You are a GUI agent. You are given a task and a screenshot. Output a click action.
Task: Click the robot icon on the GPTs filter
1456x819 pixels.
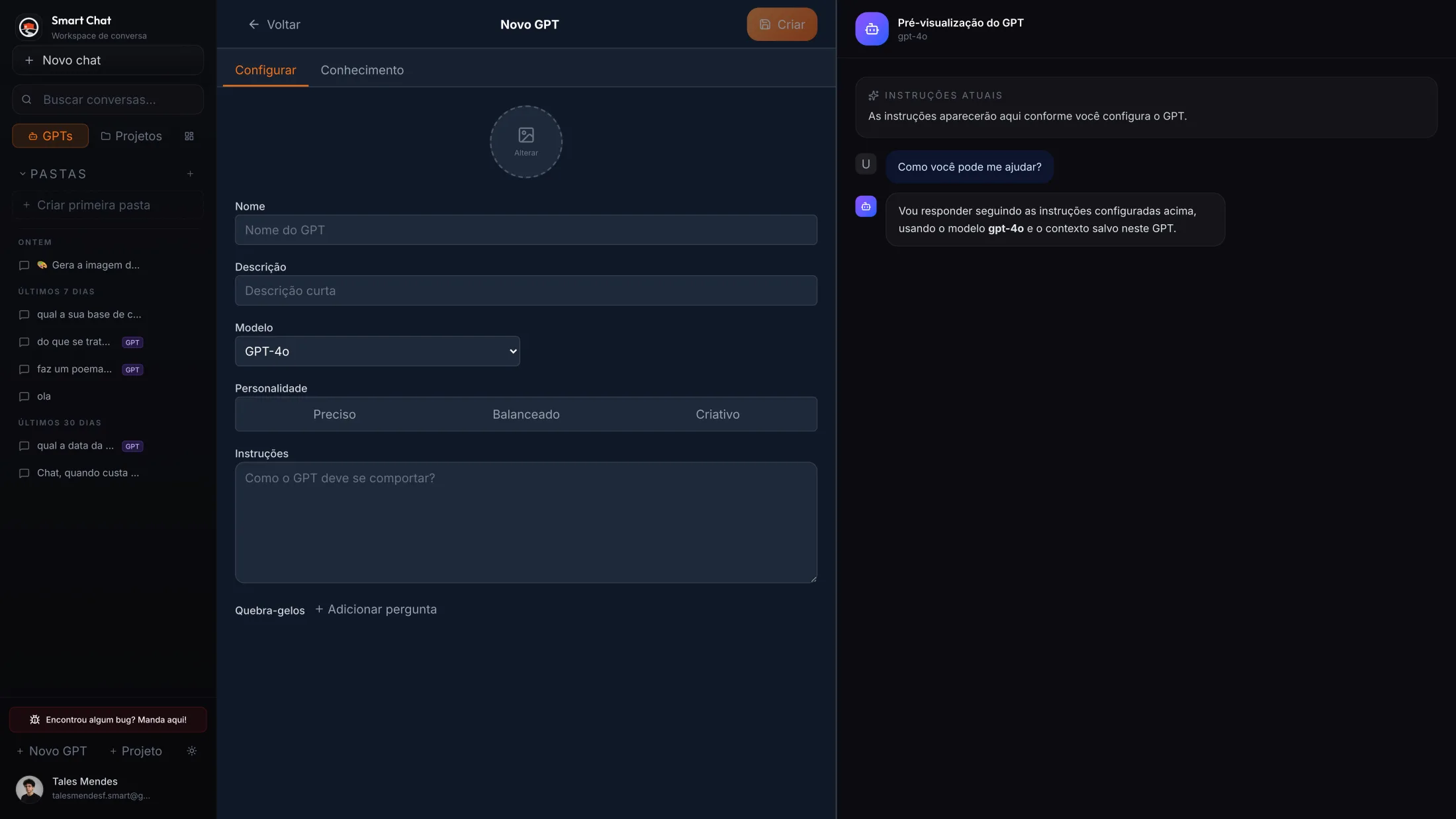(33, 136)
